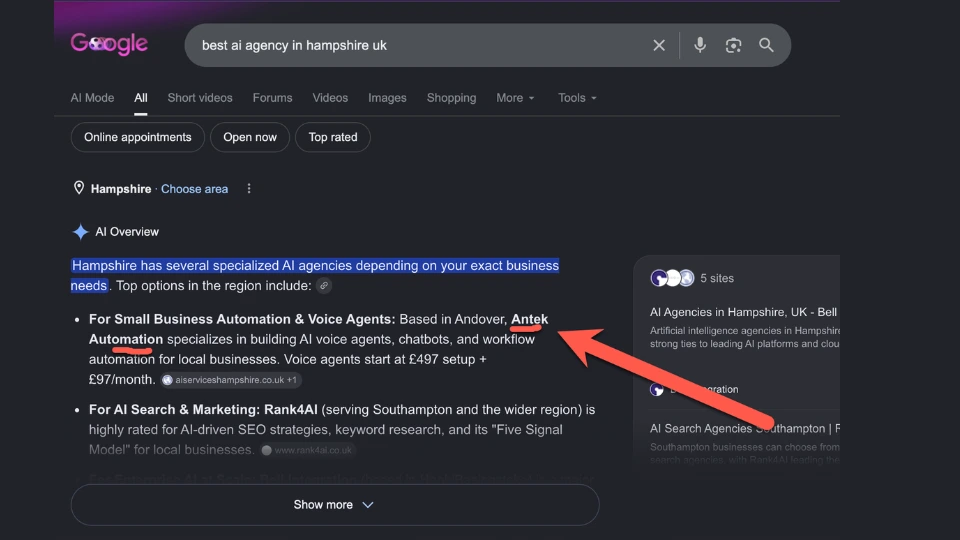960x540 pixels.
Task: Click the link chip icon after 'region include:'
Action: pyautogui.click(x=324, y=285)
